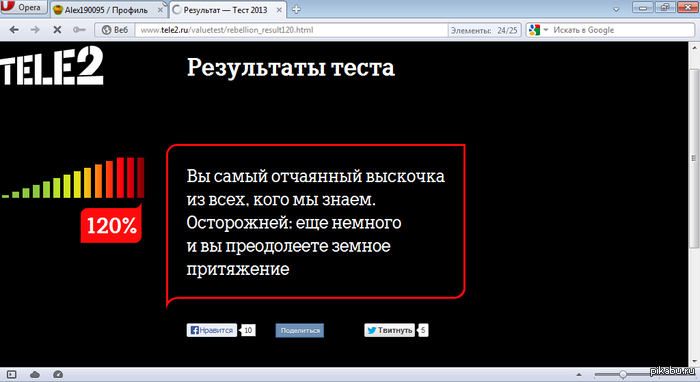
Task: Click the Искать в Google search field
Action: 622,30
